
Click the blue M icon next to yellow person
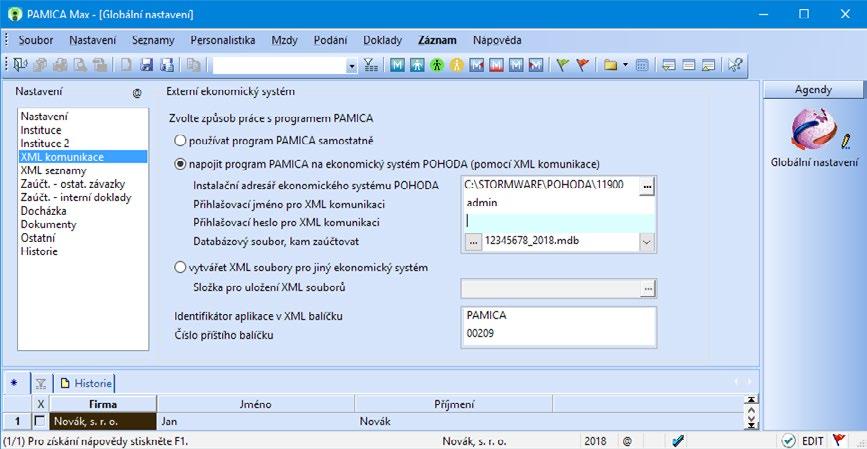pos(477,65)
